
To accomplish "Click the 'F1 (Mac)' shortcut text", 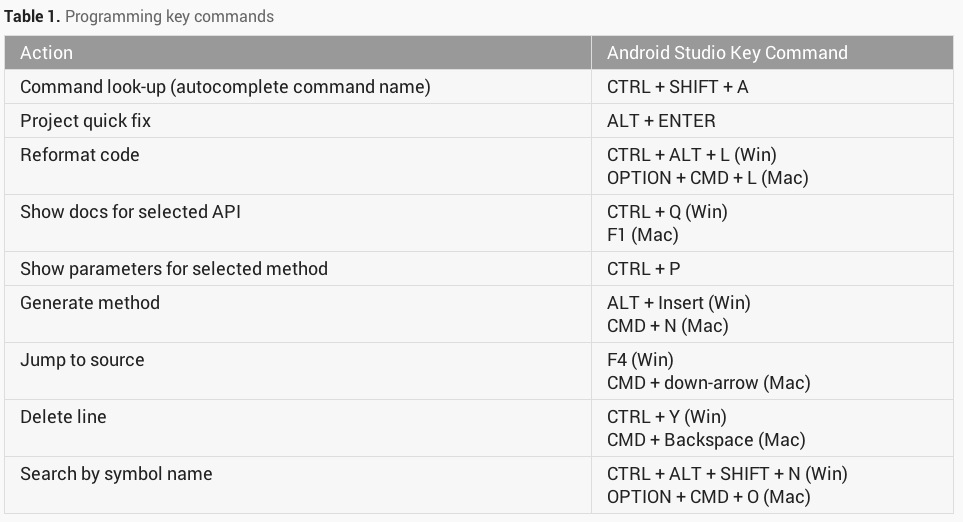I will click(642, 235).
